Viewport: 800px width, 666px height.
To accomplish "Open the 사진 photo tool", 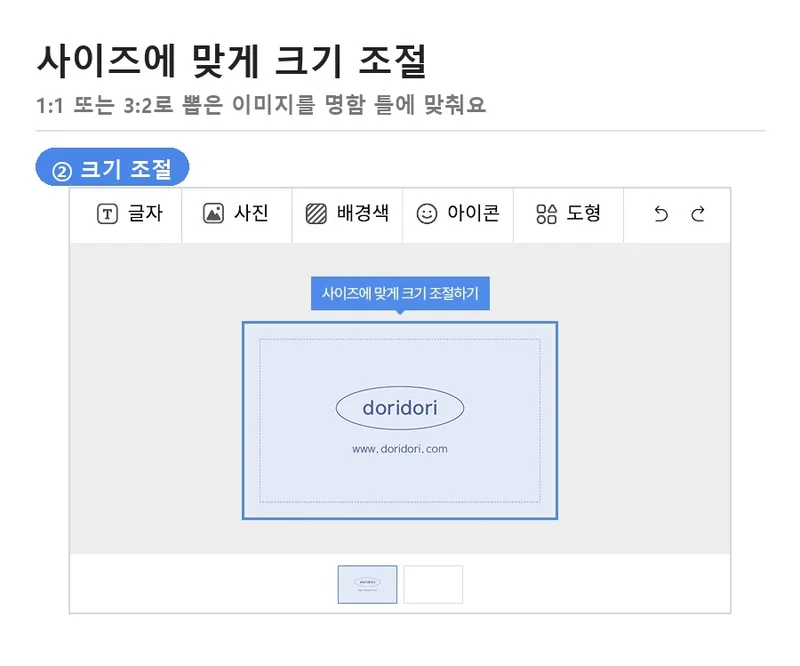I will [236, 214].
